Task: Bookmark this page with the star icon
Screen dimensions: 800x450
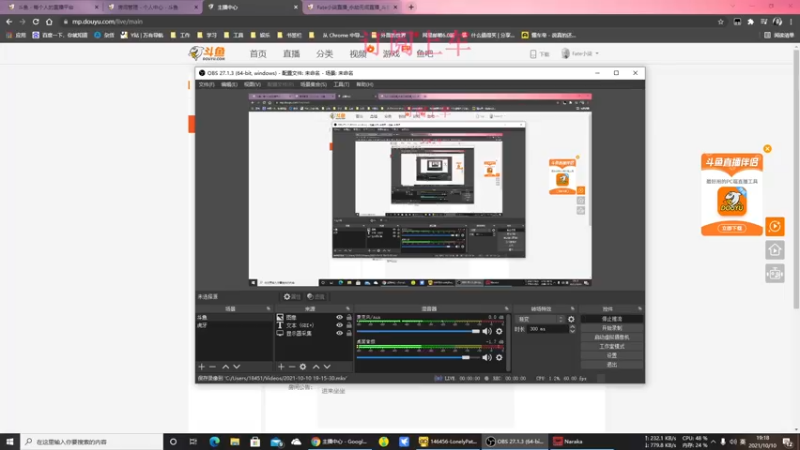Action: coord(720,21)
